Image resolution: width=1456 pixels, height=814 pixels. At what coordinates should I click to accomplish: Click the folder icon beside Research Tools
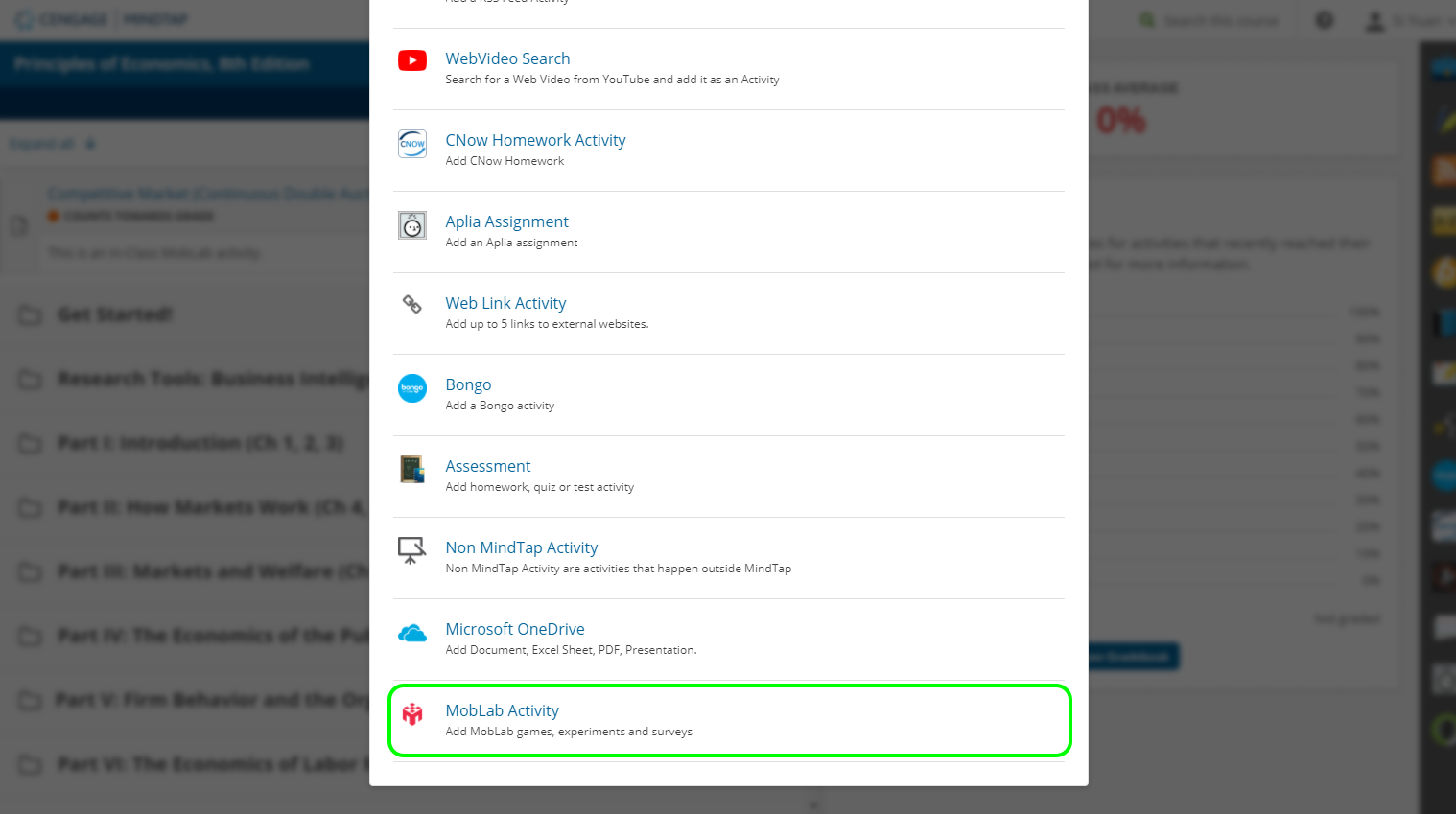[x=30, y=380]
